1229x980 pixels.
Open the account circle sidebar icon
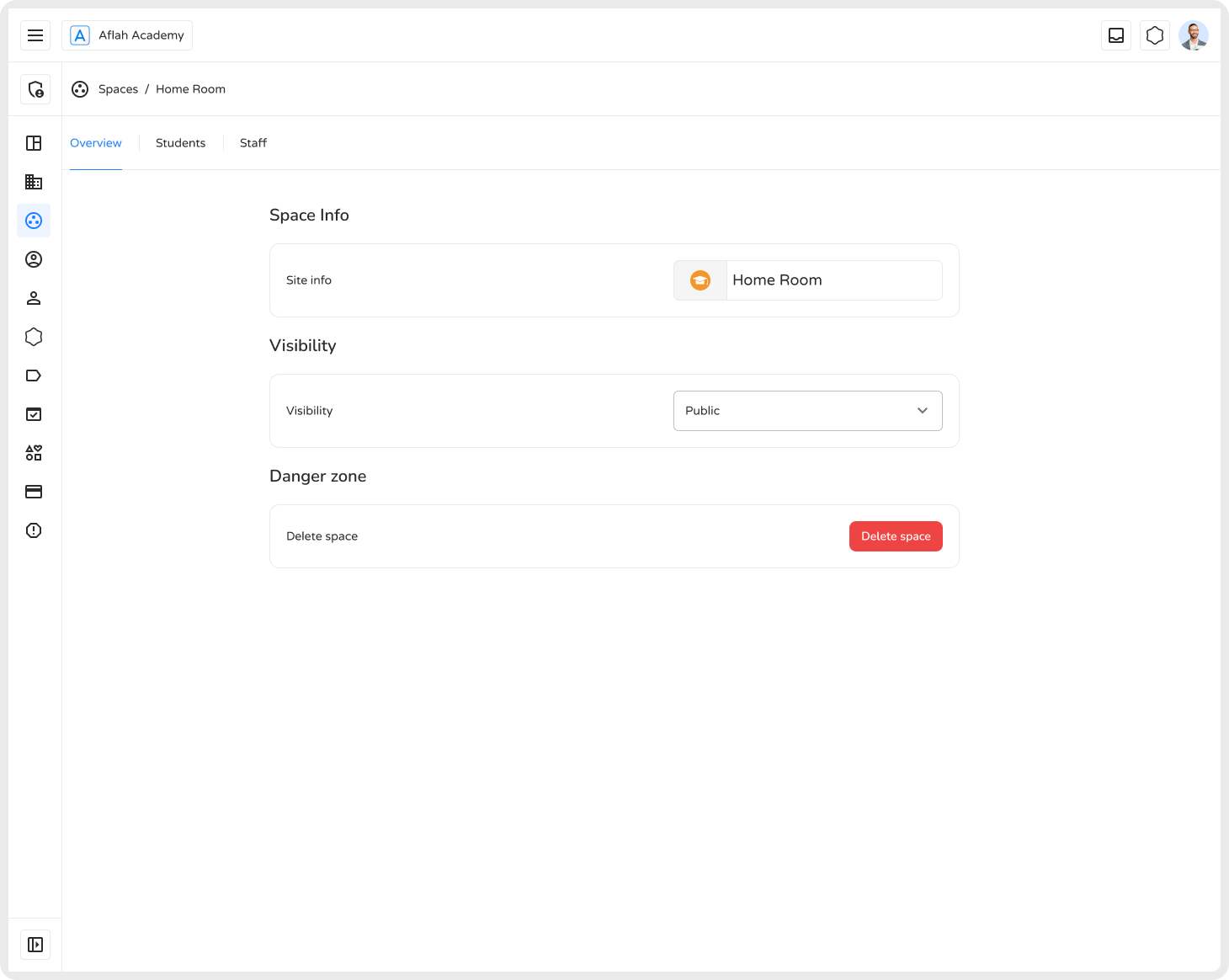tap(34, 259)
